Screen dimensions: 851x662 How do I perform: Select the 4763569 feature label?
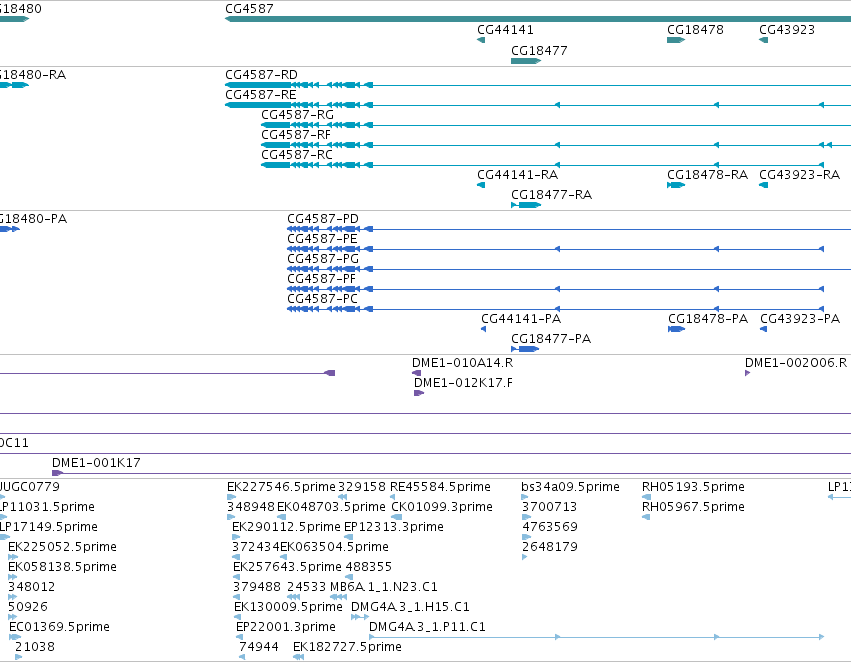[550, 527]
